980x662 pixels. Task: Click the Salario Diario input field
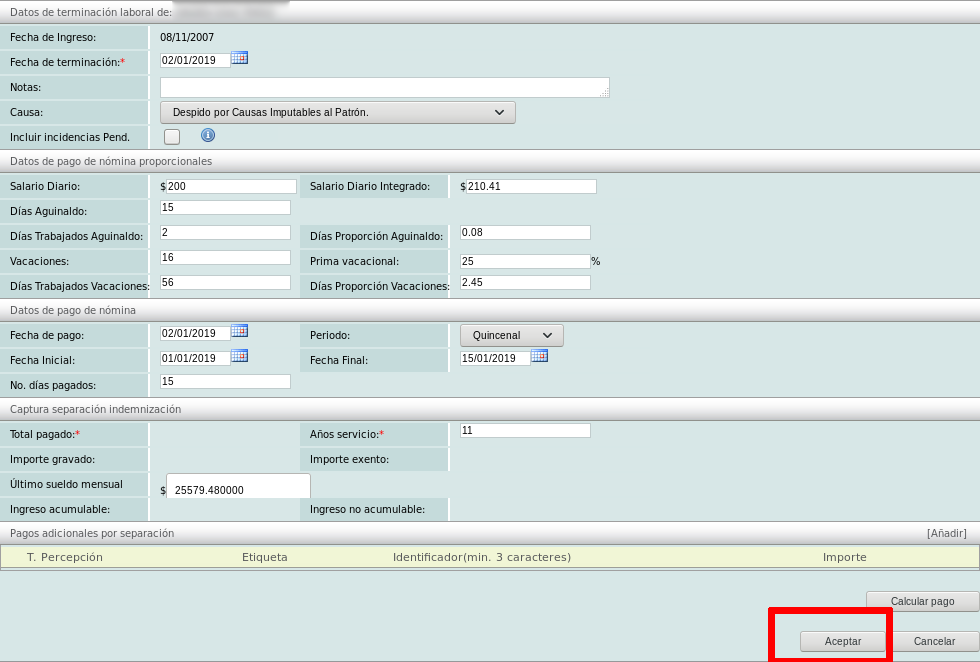coord(231,186)
